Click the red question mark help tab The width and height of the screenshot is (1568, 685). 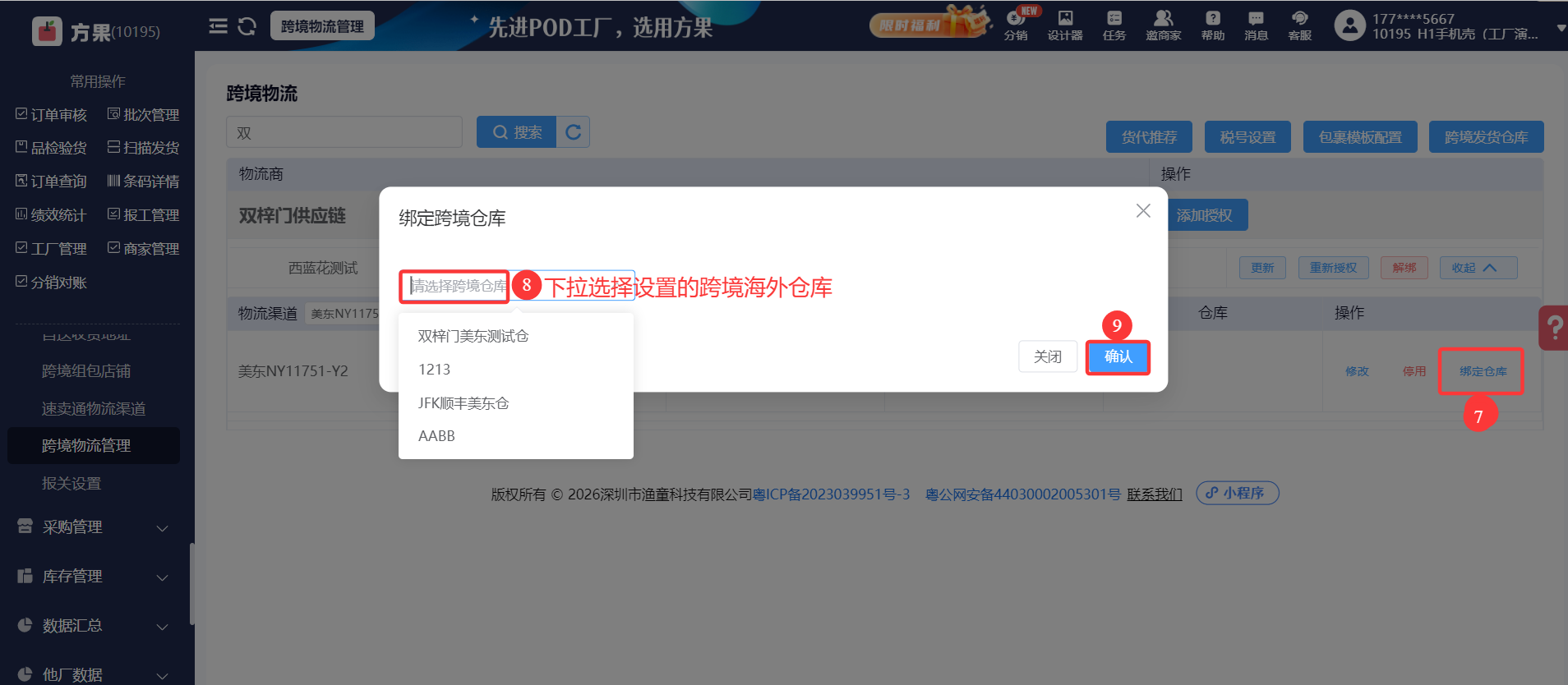(x=1554, y=328)
